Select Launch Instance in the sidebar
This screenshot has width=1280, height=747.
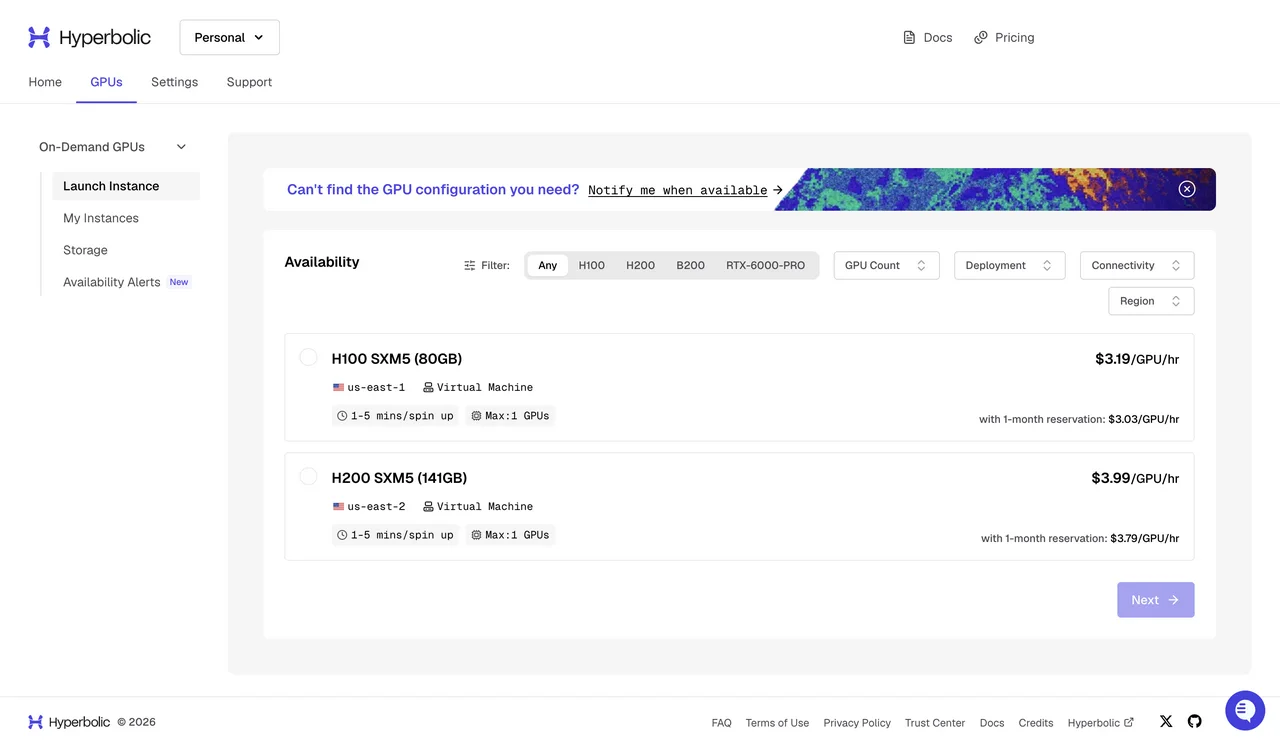[126, 186]
